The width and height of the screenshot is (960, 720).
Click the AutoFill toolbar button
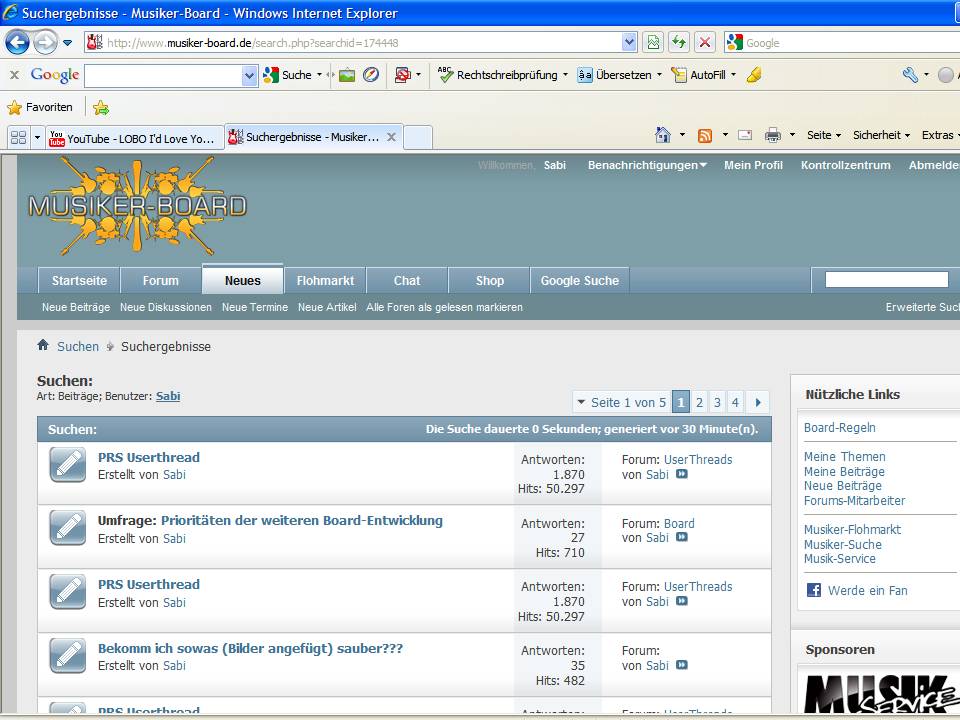pyautogui.click(x=699, y=75)
